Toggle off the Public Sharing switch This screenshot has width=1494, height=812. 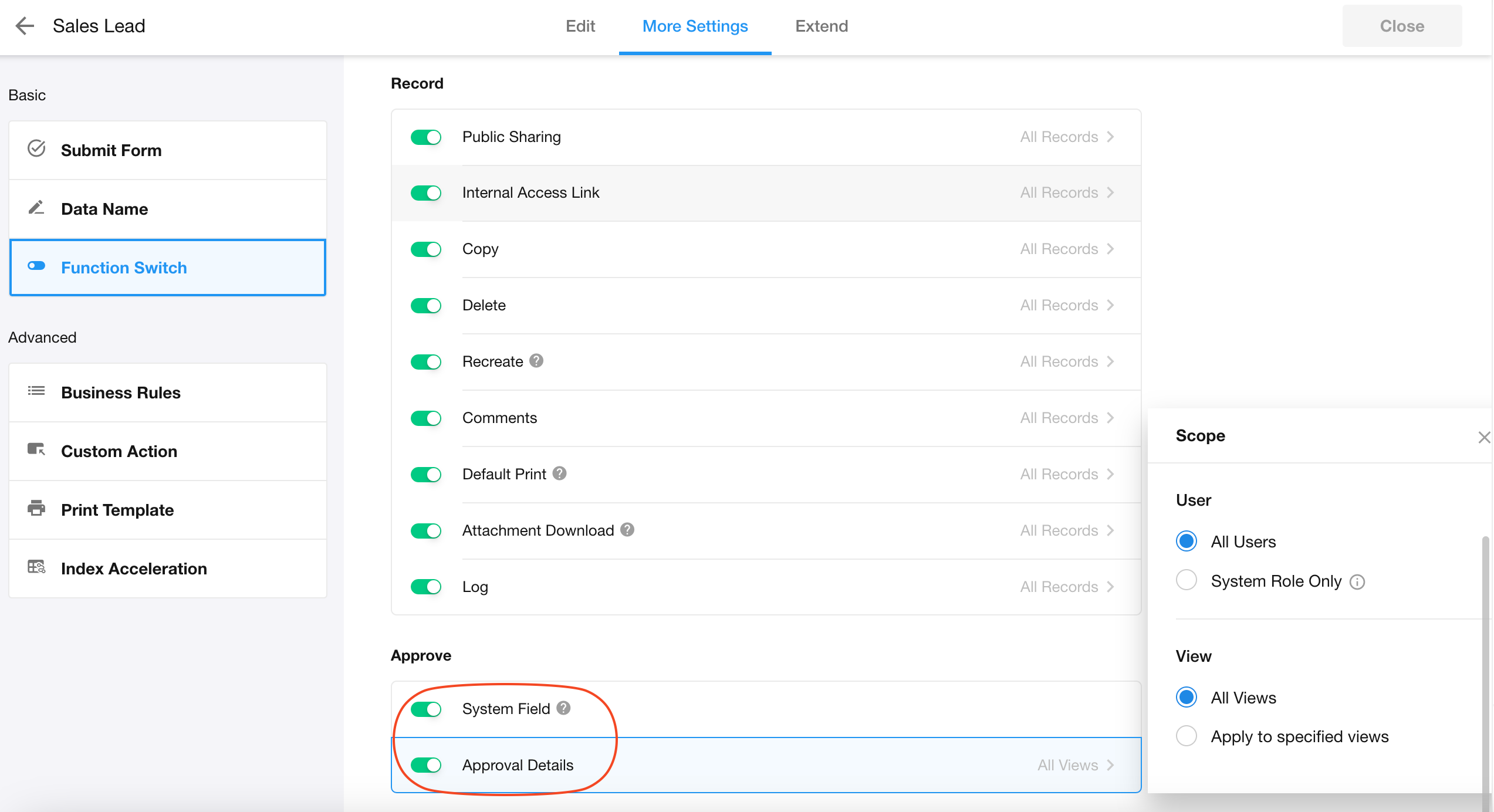coord(426,137)
